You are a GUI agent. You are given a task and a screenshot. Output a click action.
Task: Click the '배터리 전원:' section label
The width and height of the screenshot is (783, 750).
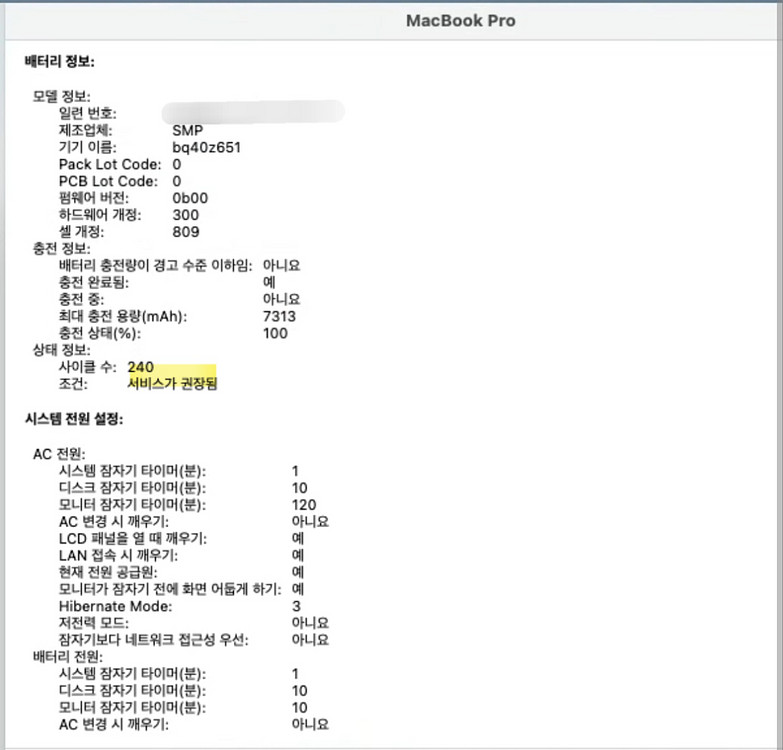coord(68,657)
